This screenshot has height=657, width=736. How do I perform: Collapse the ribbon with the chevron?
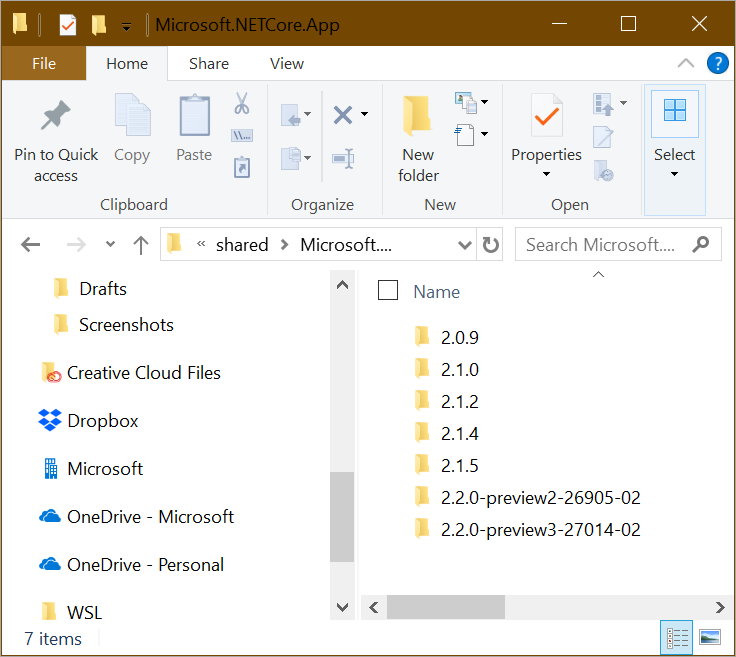coord(686,63)
